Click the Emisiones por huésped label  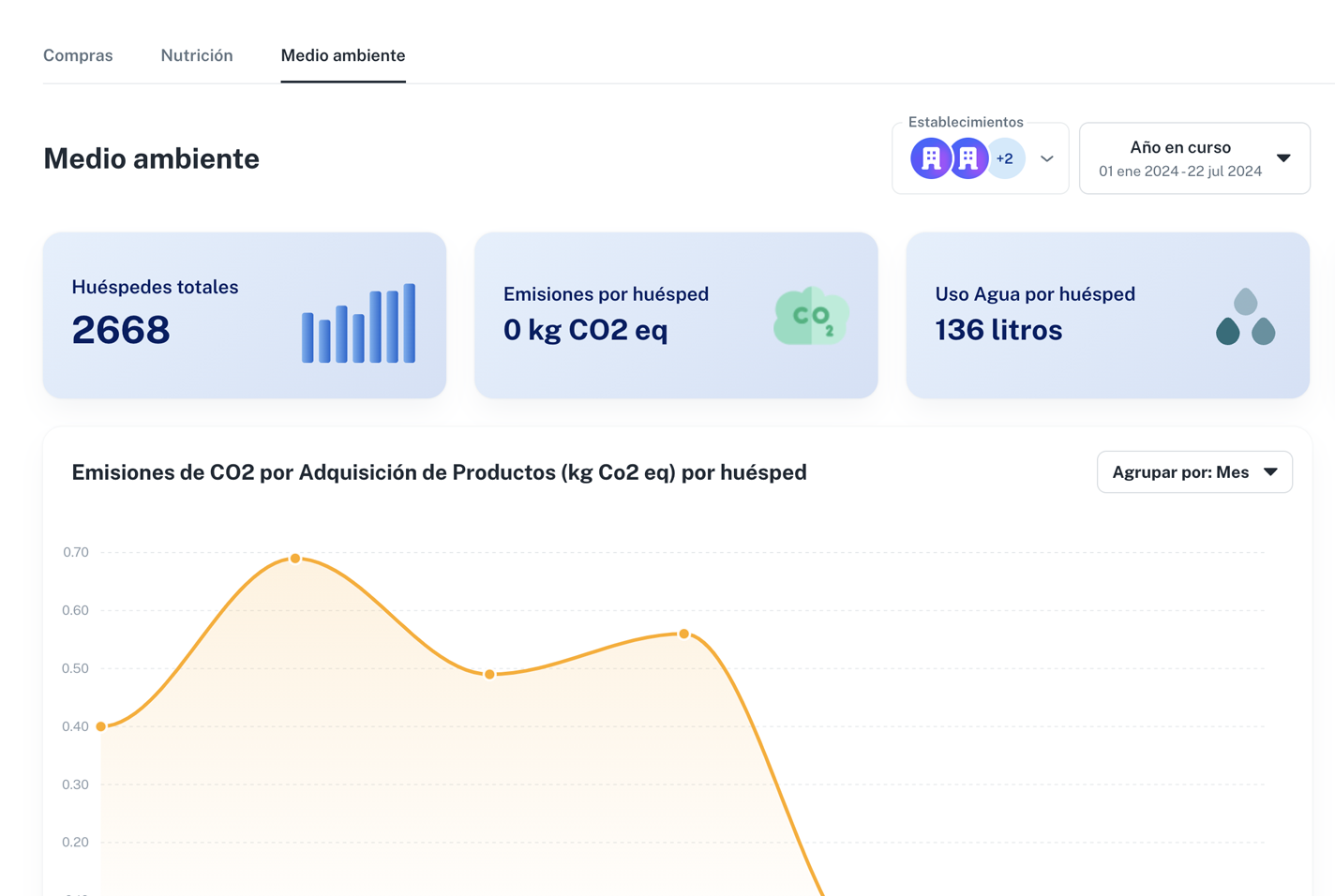tap(606, 294)
